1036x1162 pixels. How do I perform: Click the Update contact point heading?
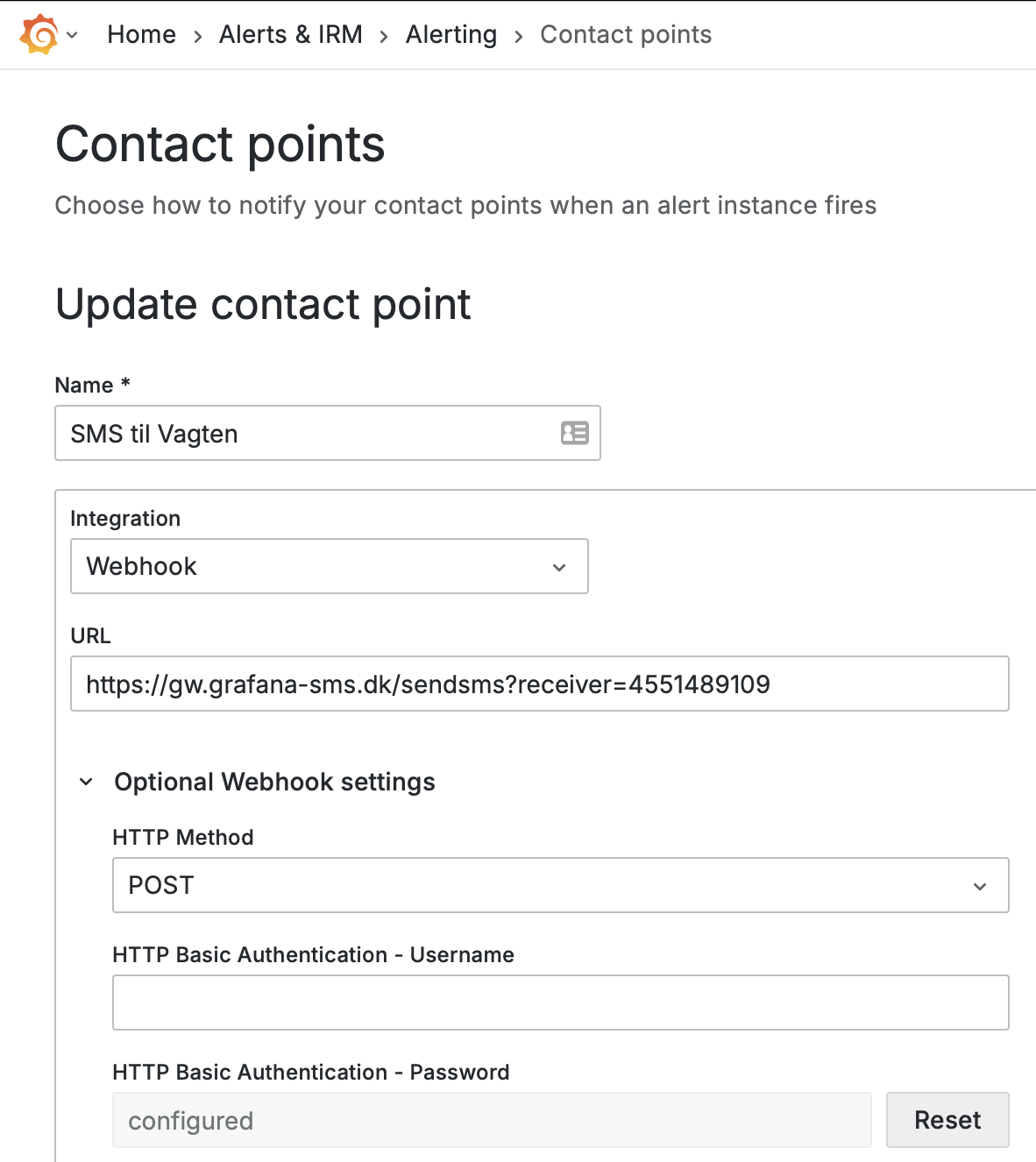pyautogui.click(x=263, y=305)
